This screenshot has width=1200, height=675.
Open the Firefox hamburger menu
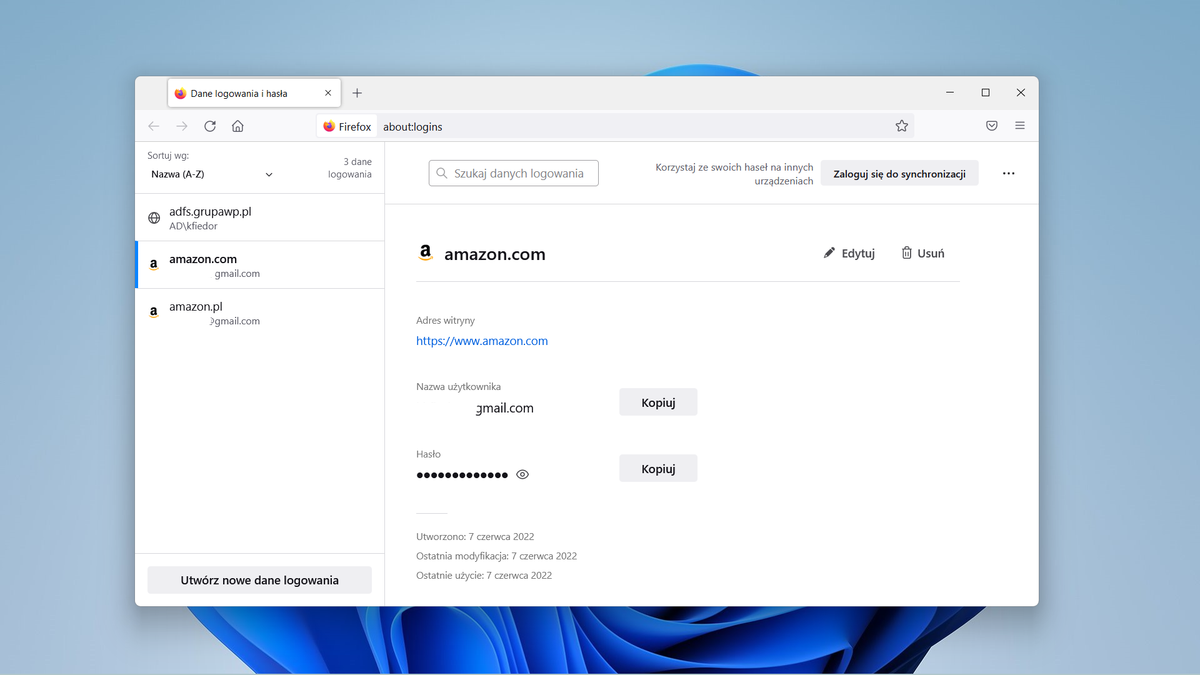point(1020,126)
